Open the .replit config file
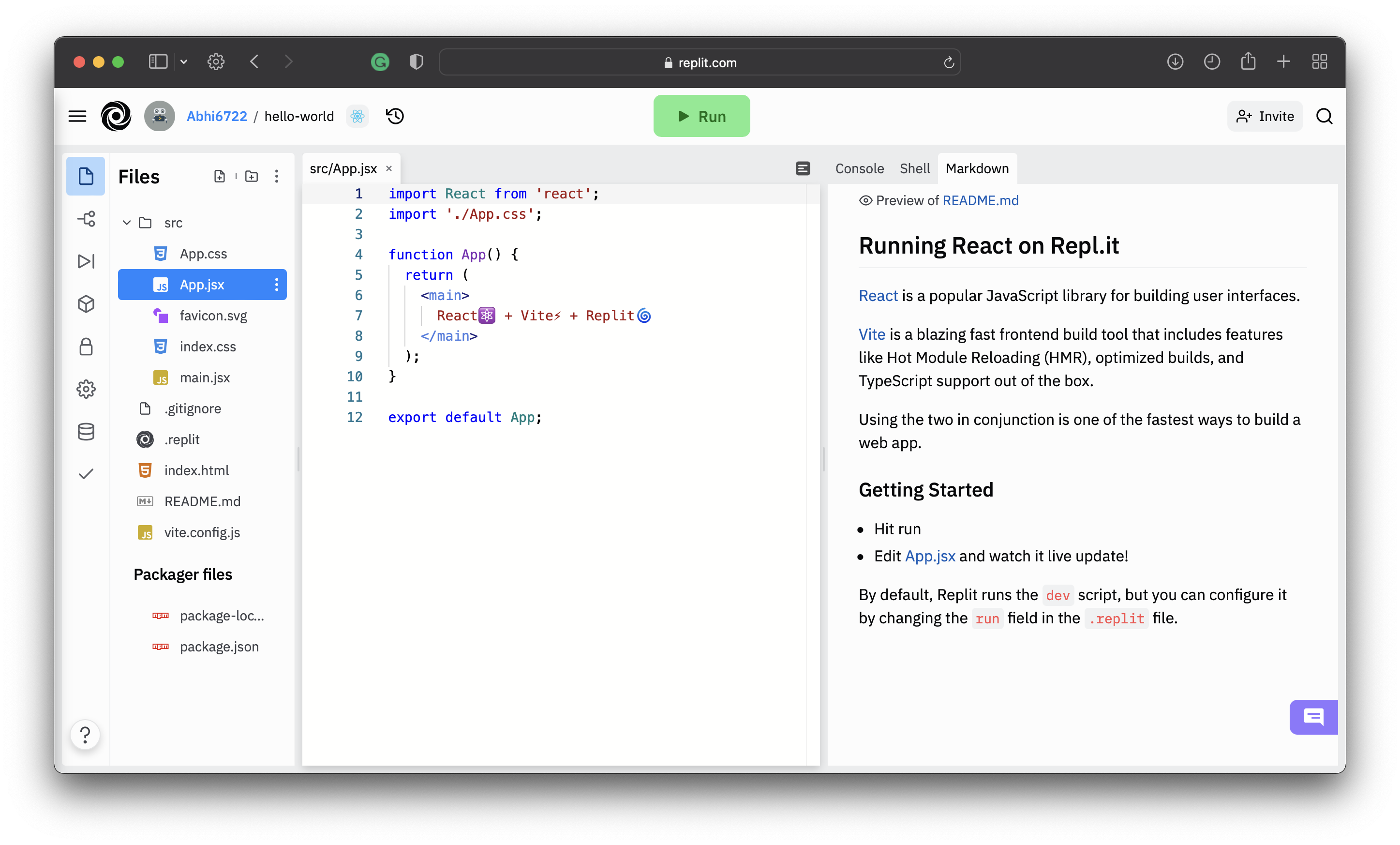Screen dimensions: 1400x845 point(202,439)
